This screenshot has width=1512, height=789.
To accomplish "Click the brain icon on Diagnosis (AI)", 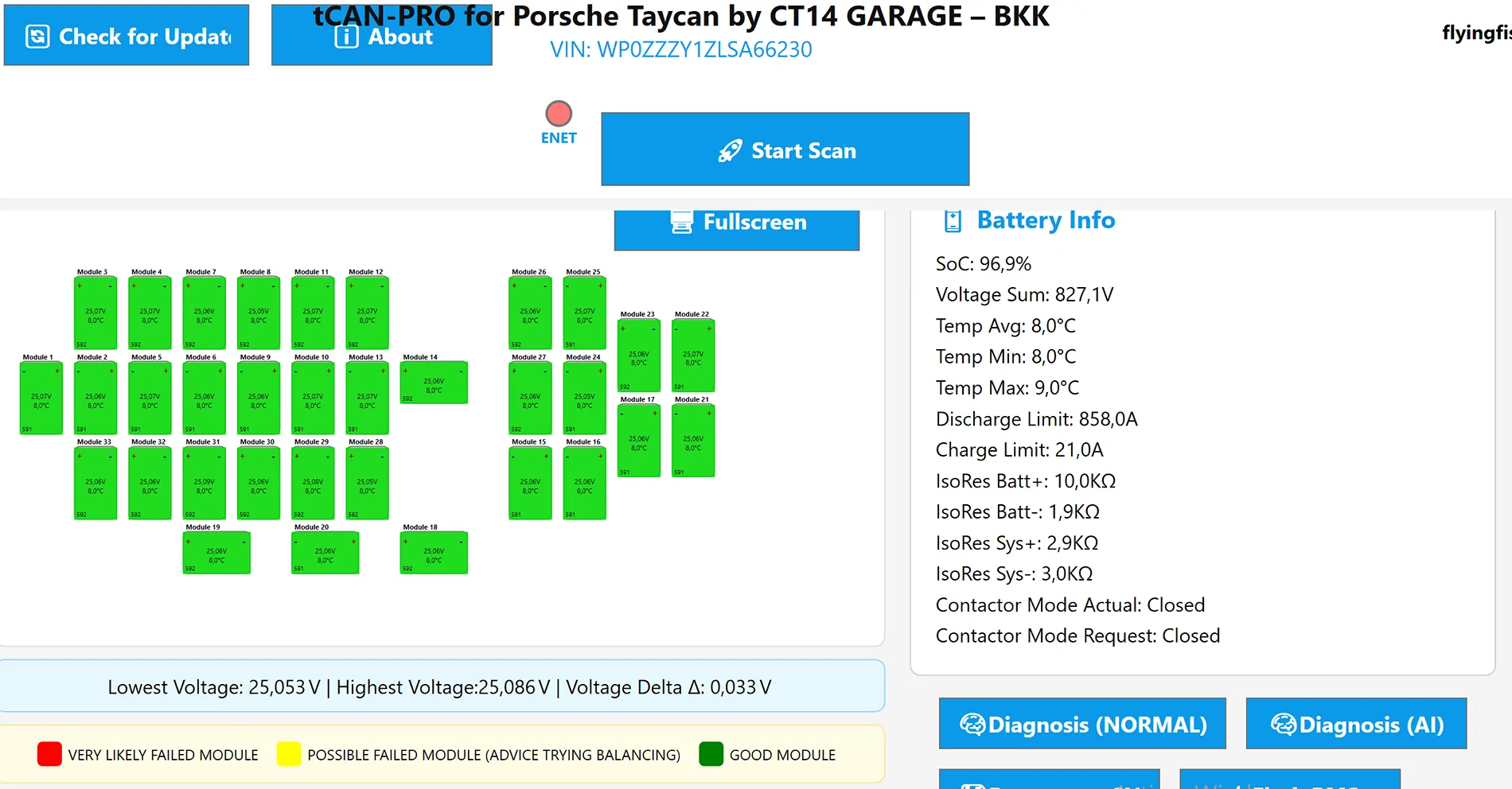I will (x=1284, y=725).
